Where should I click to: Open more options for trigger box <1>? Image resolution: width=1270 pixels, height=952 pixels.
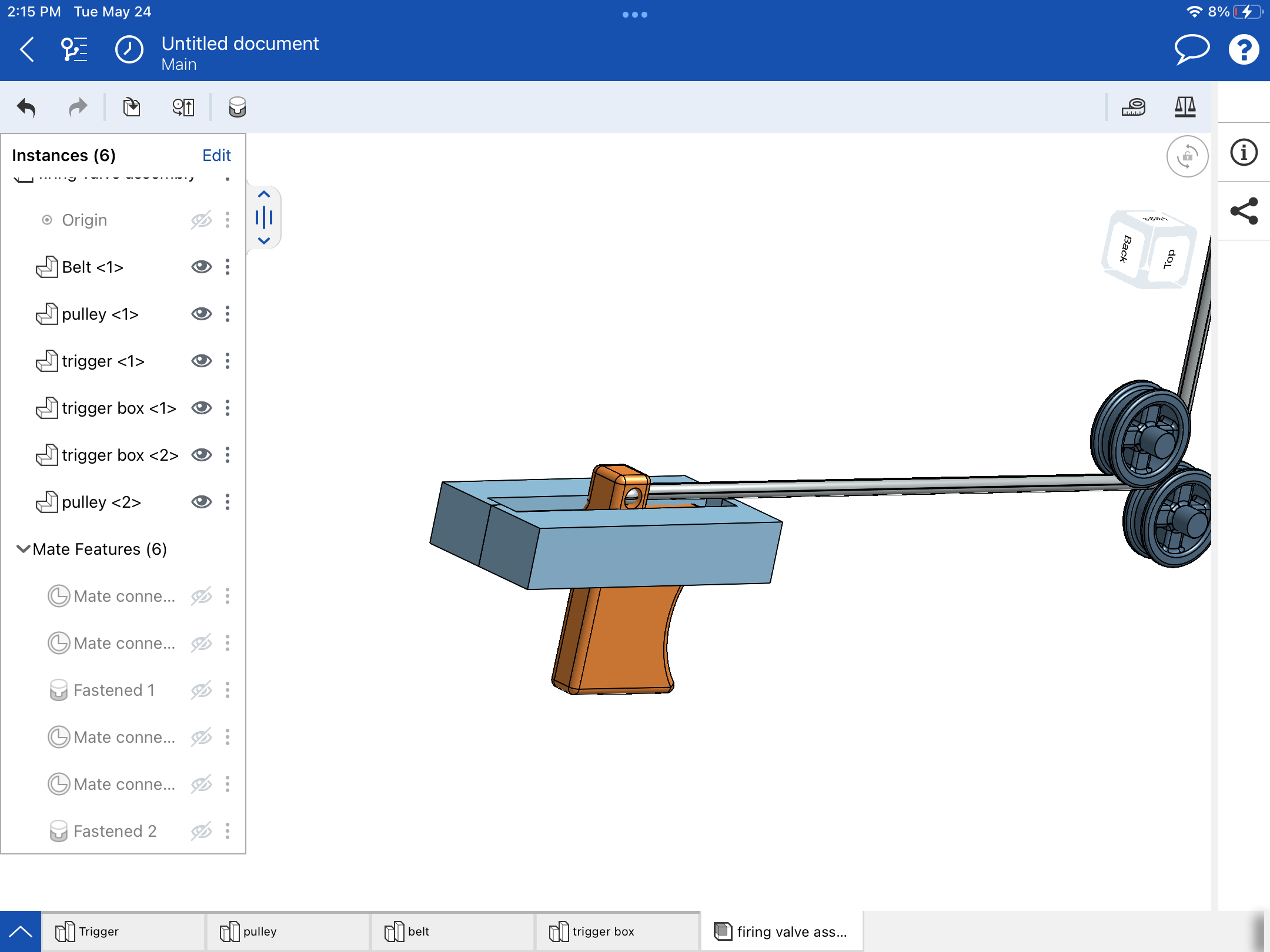(x=228, y=408)
